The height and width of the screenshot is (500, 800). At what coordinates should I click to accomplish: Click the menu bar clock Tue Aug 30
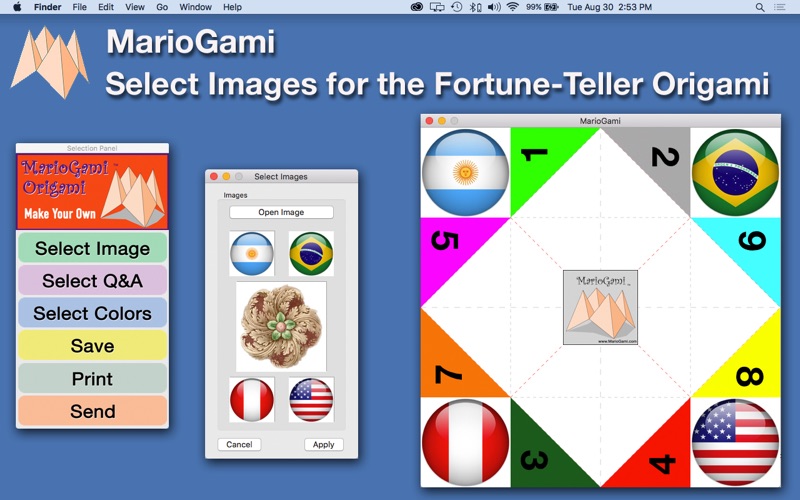[609, 7]
